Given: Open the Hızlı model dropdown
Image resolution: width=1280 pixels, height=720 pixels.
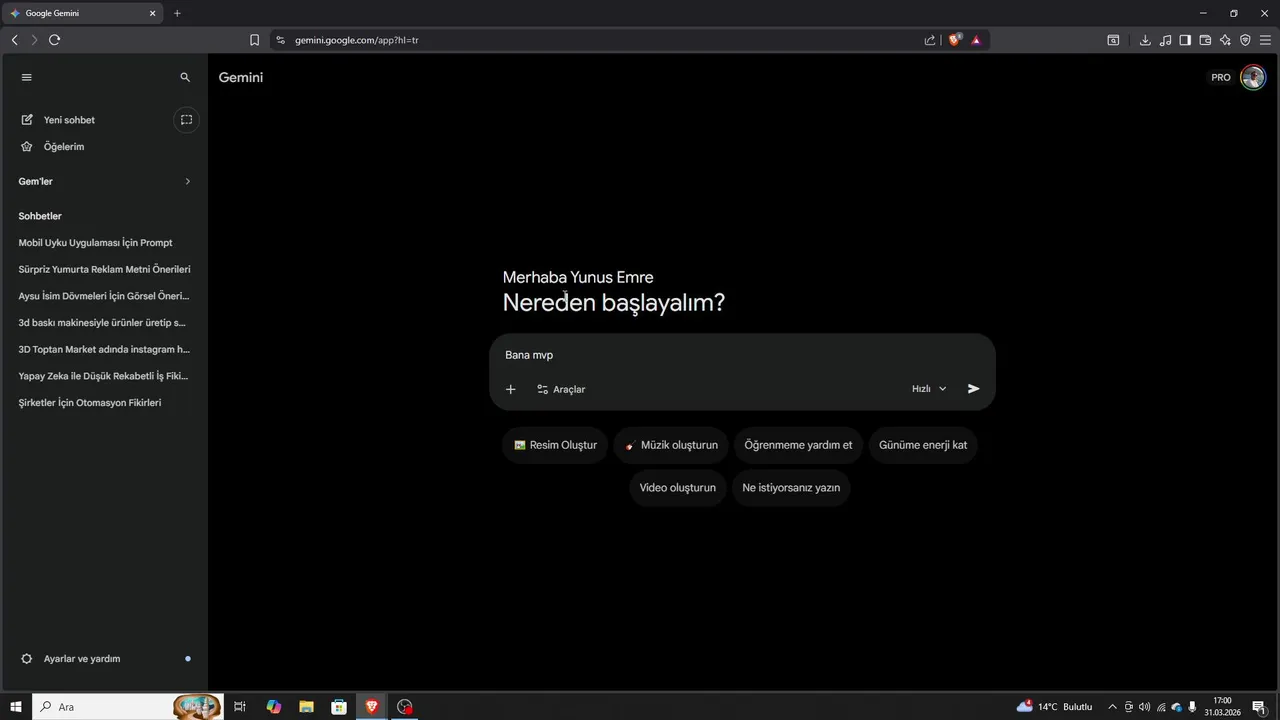Looking at the screenshot, I should [x=929, y=389].
